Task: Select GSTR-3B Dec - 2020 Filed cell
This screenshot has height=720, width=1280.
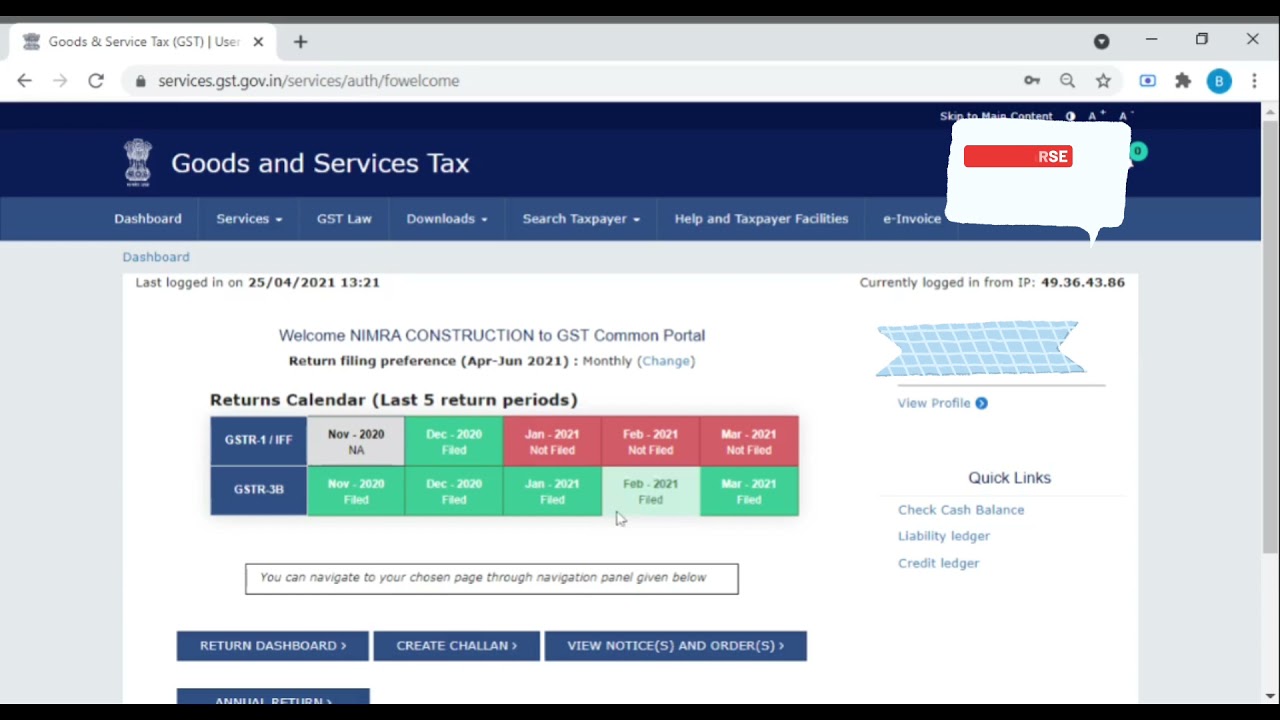Action: pos(454,491)
